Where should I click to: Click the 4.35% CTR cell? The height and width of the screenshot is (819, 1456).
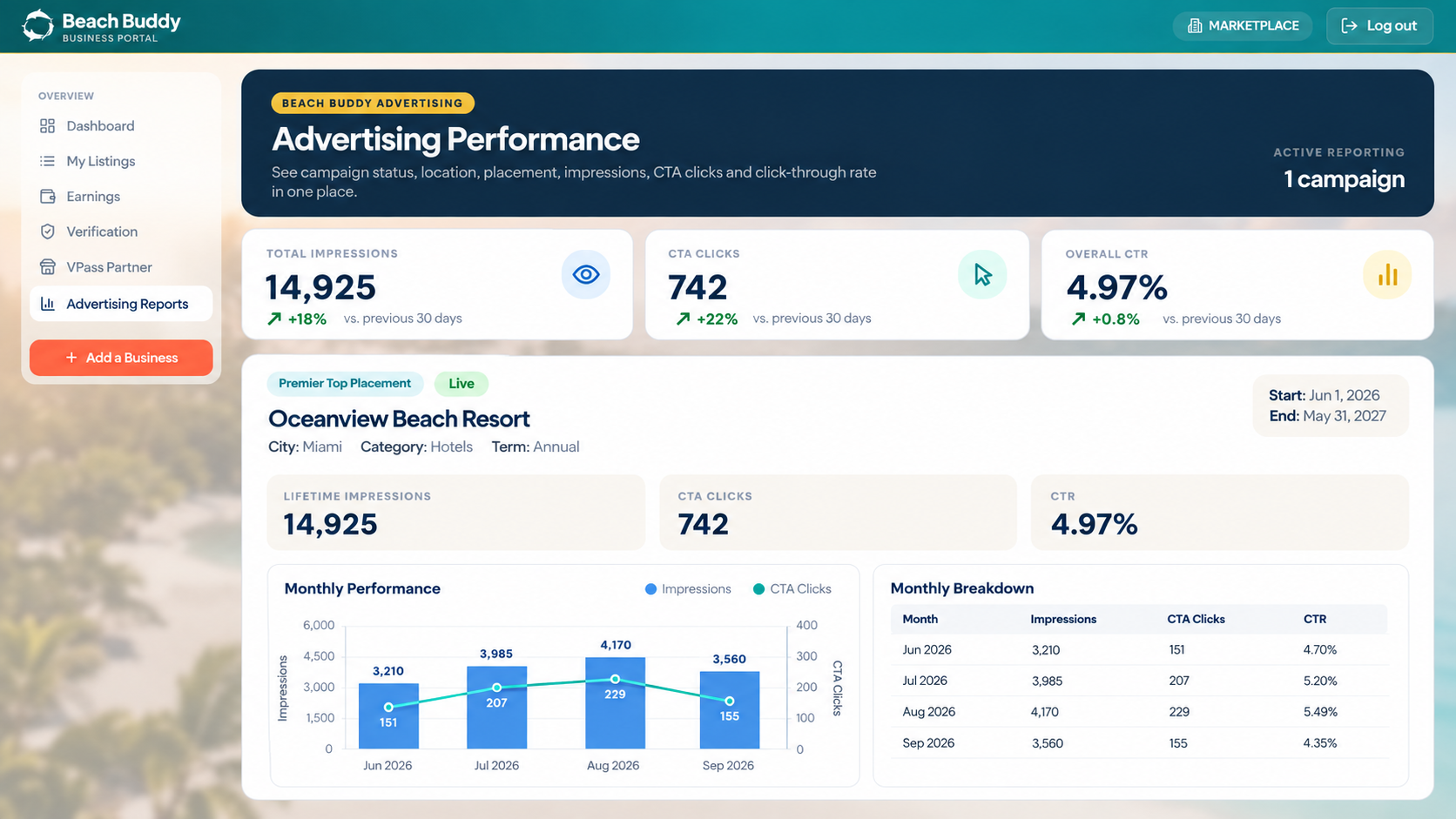point(1320,743)
